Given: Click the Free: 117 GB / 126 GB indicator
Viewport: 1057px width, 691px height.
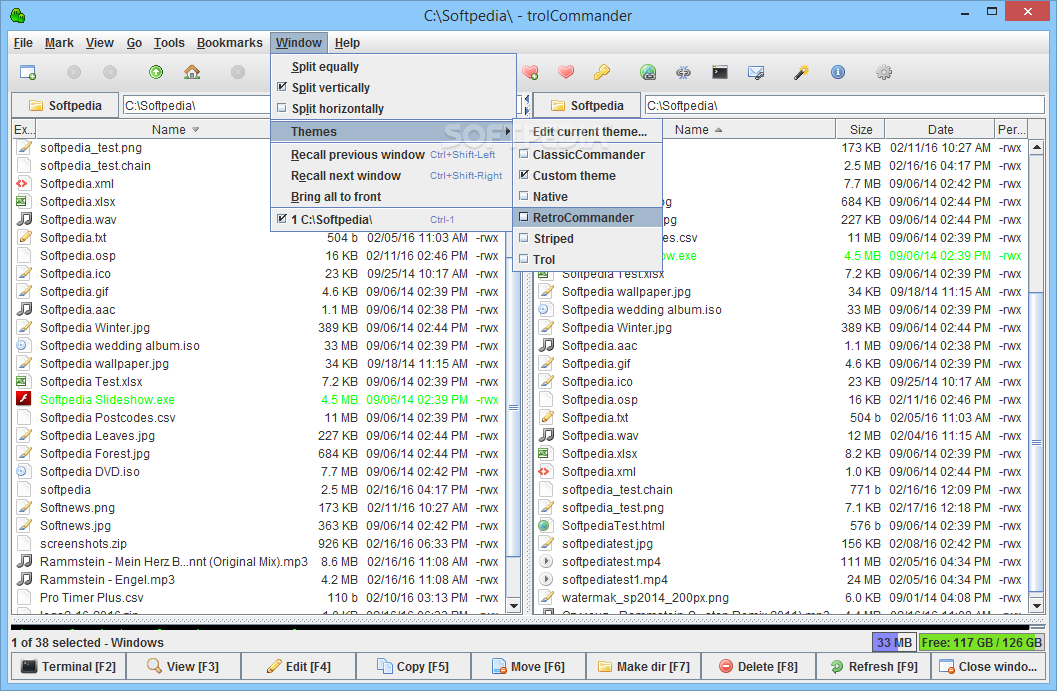Looking at the screenshot, I should [981, 642].
